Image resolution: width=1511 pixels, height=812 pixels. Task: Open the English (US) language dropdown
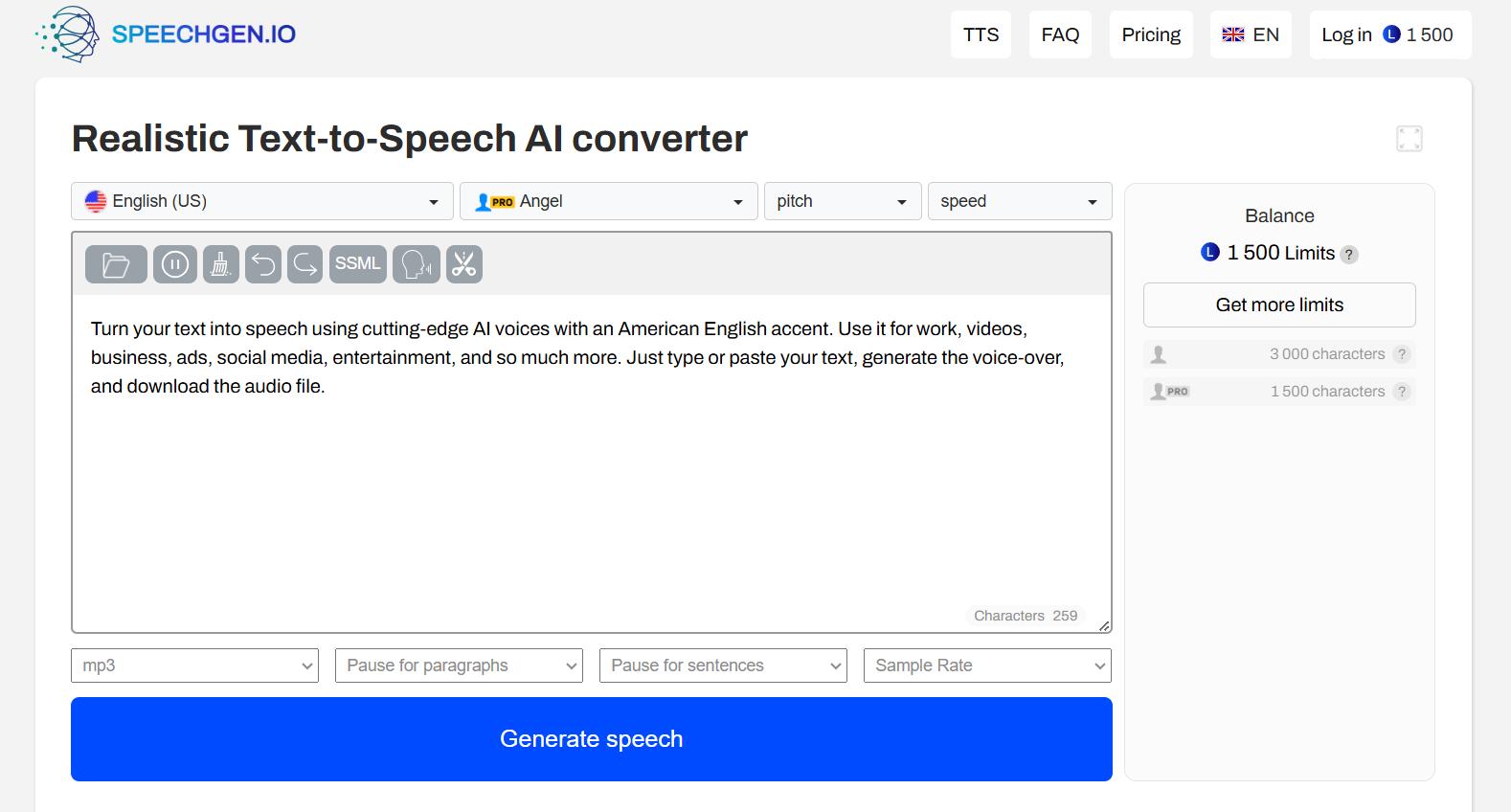(262, 201)
